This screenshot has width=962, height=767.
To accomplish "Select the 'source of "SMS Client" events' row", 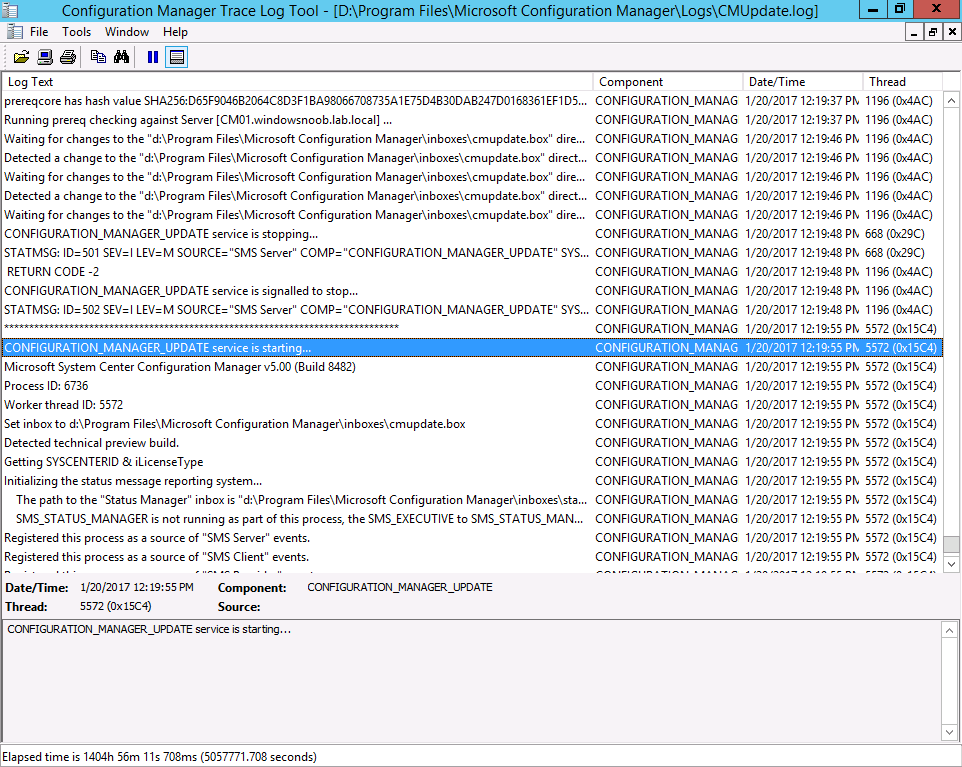I will (472, 557).
